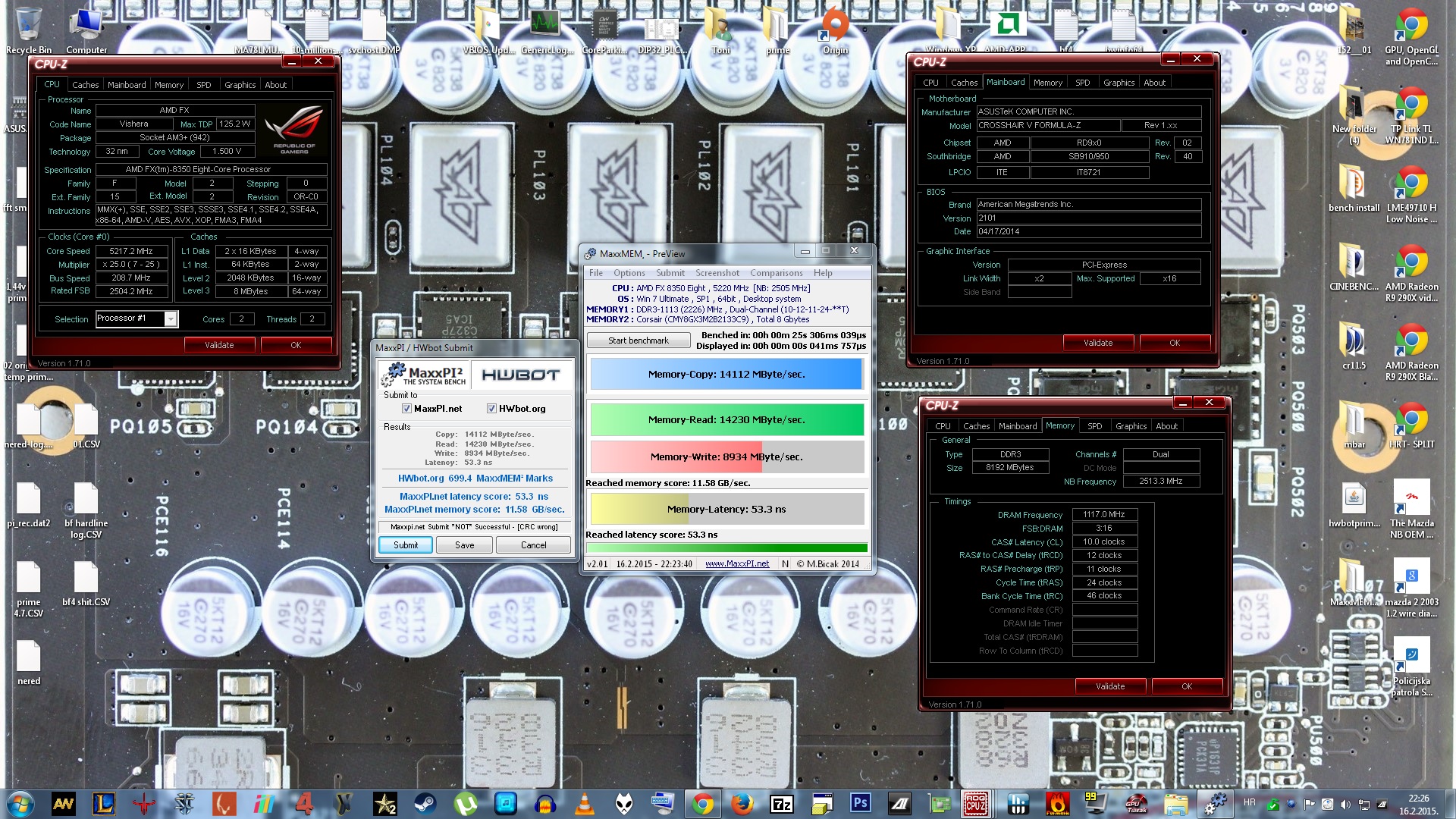1456x819 pixels.
Task: Open the Submit menu in MaxxMEM
Action: tap(670, 273)
